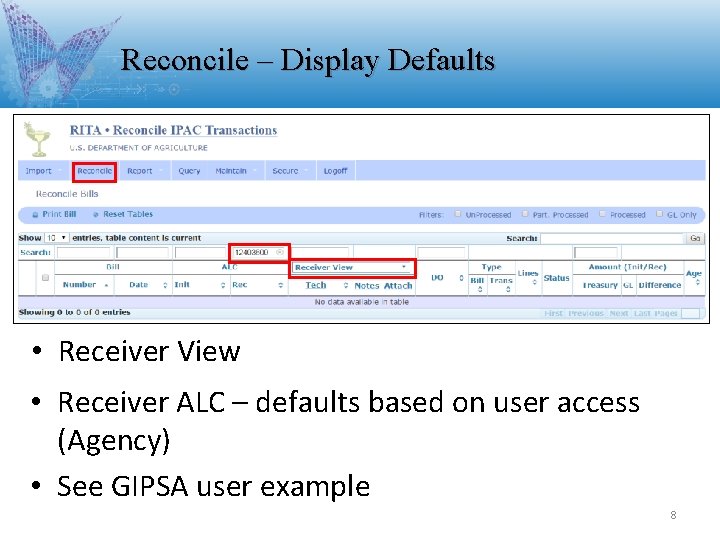
Task: Open the Maintain menu
Action: tap(235, 171)
